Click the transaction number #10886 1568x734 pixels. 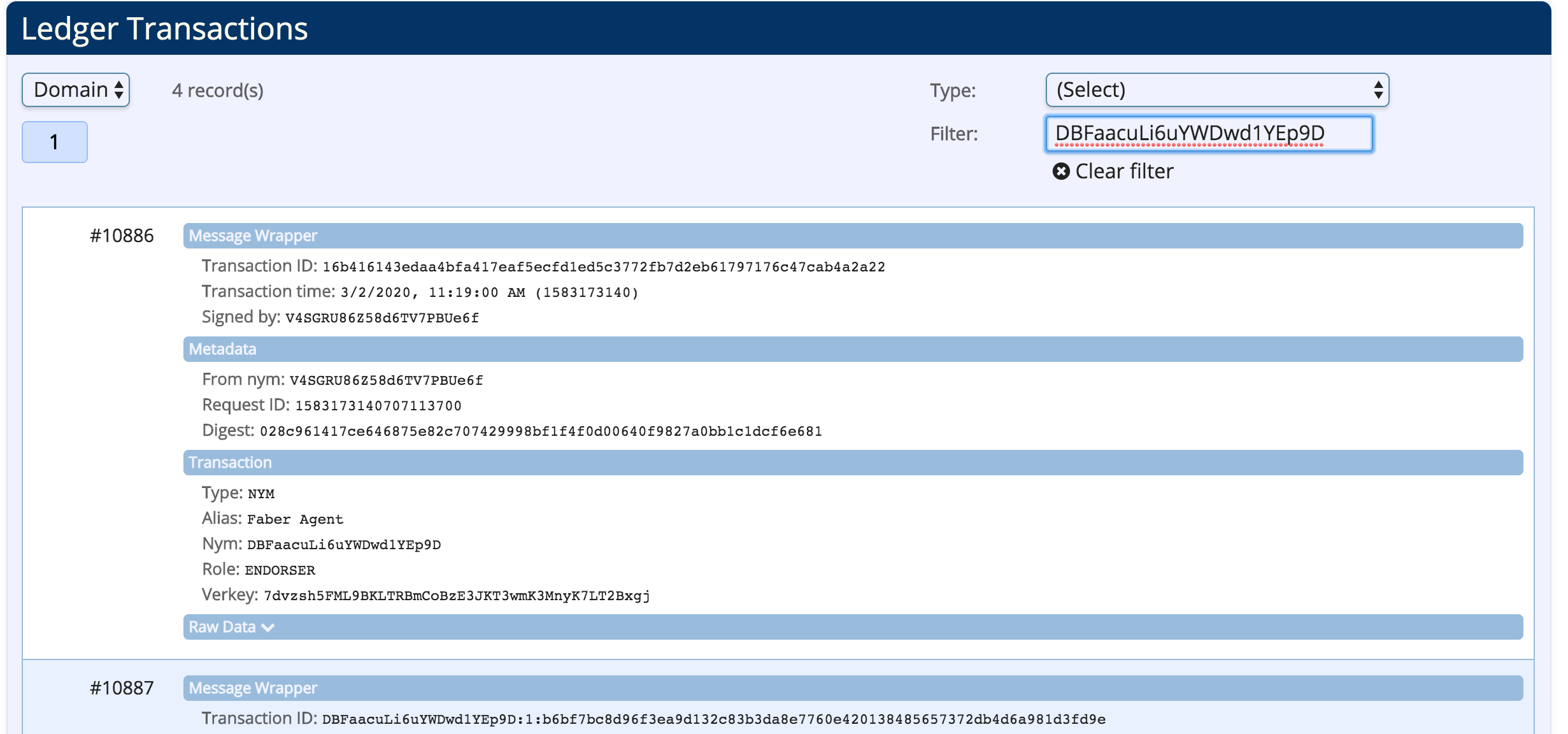(x=122, y=236)
